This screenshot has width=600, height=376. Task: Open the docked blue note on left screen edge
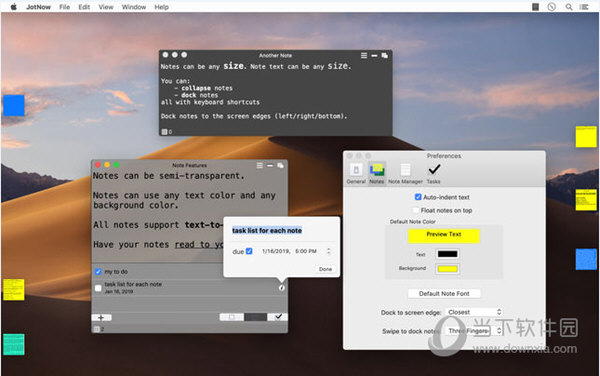14,106
